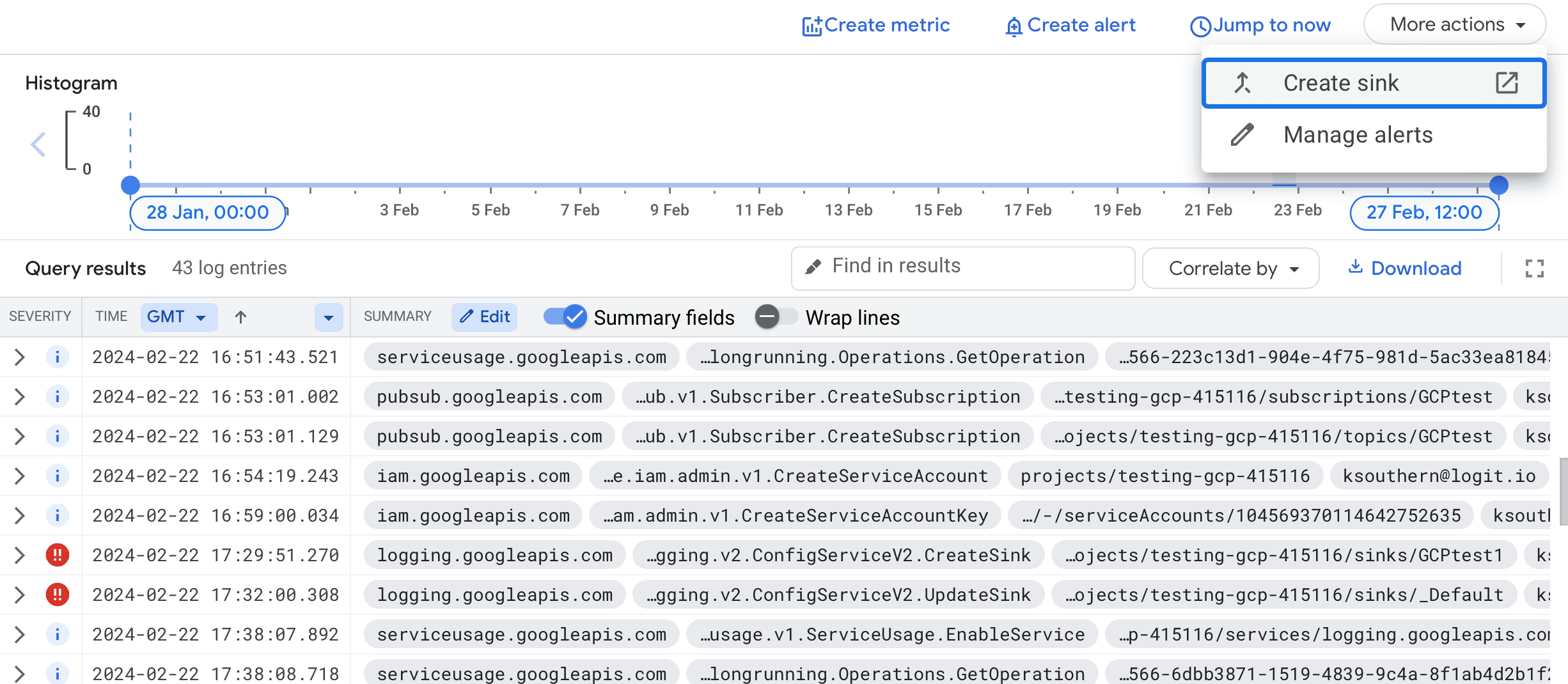Click the sort ascending arrow in Time column
Screen dimensions: 1568x684
[240, 317]
